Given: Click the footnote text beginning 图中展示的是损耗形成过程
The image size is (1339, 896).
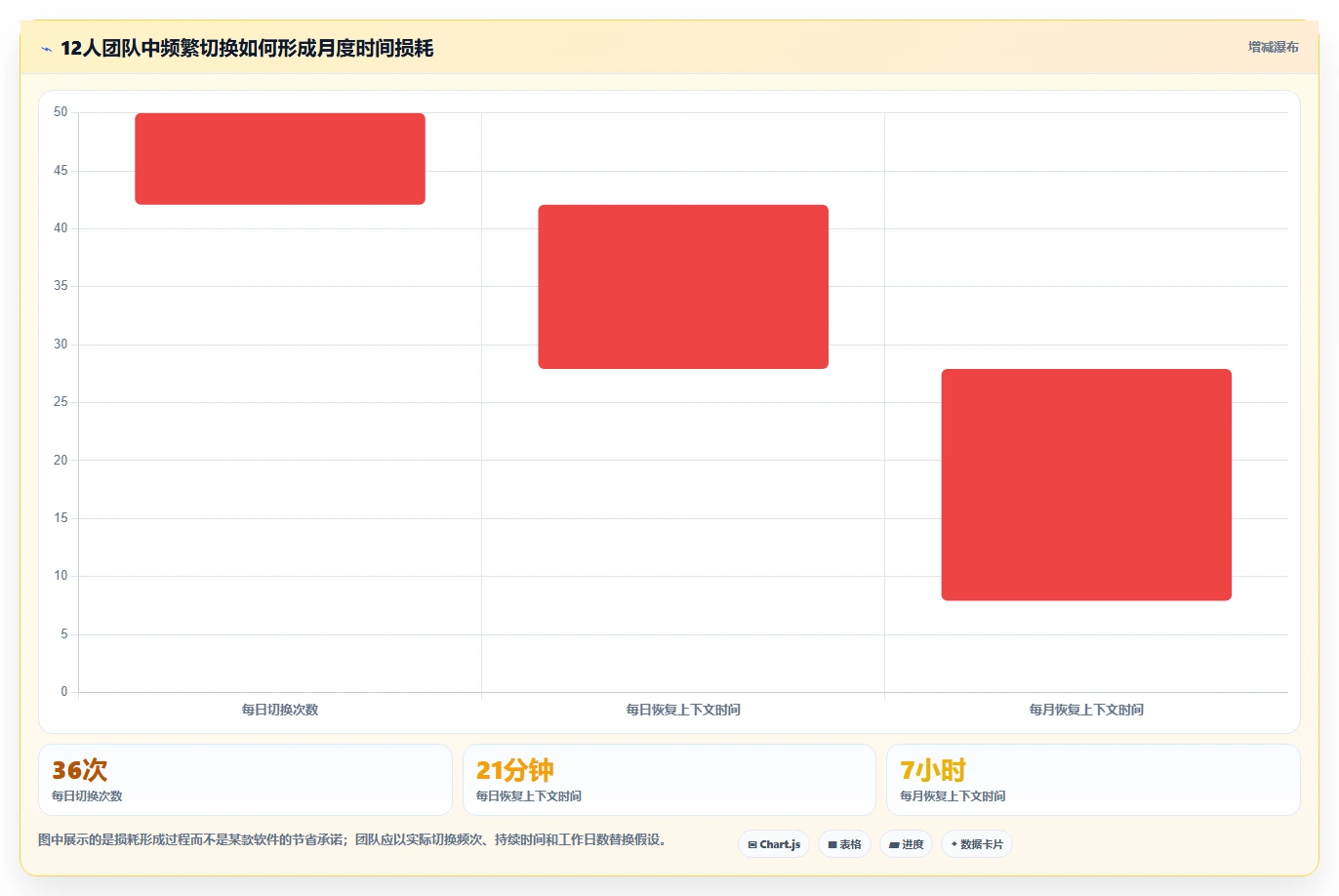Looking at the screenshot, I should tap(355, 840).
